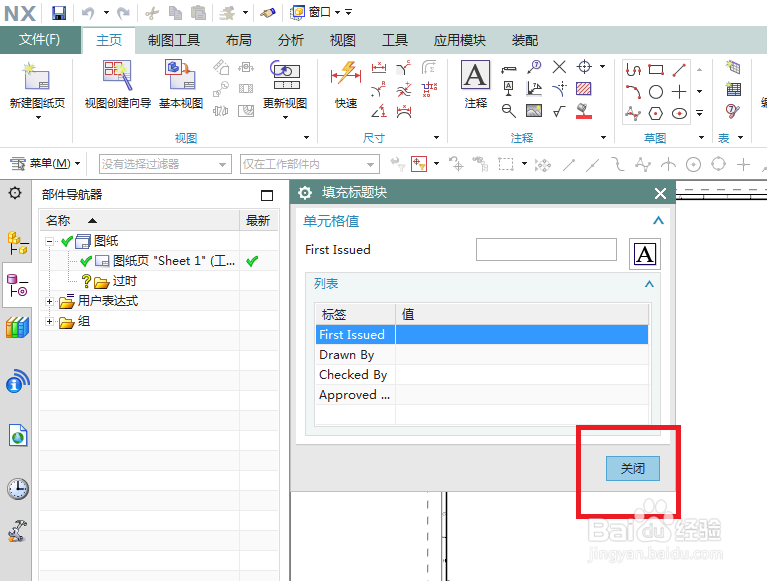Screen dimensions: 767x581
Task: Click the sketch point plus tool
Action: coord(679,91)
